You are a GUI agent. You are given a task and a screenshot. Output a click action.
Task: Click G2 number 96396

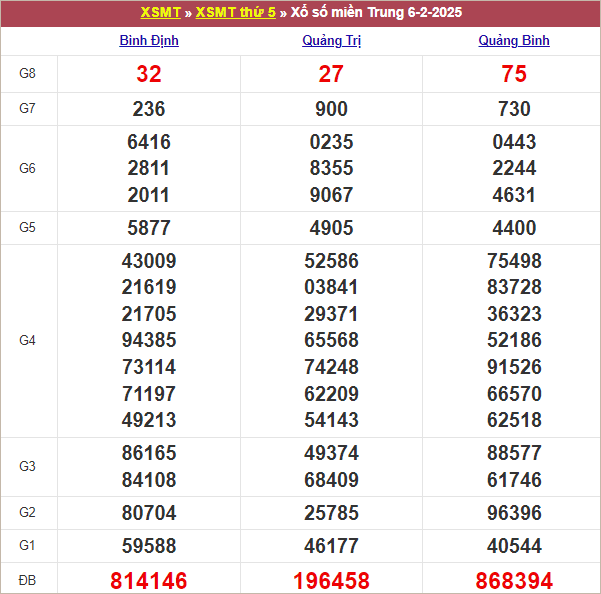[x=514, y=513]
